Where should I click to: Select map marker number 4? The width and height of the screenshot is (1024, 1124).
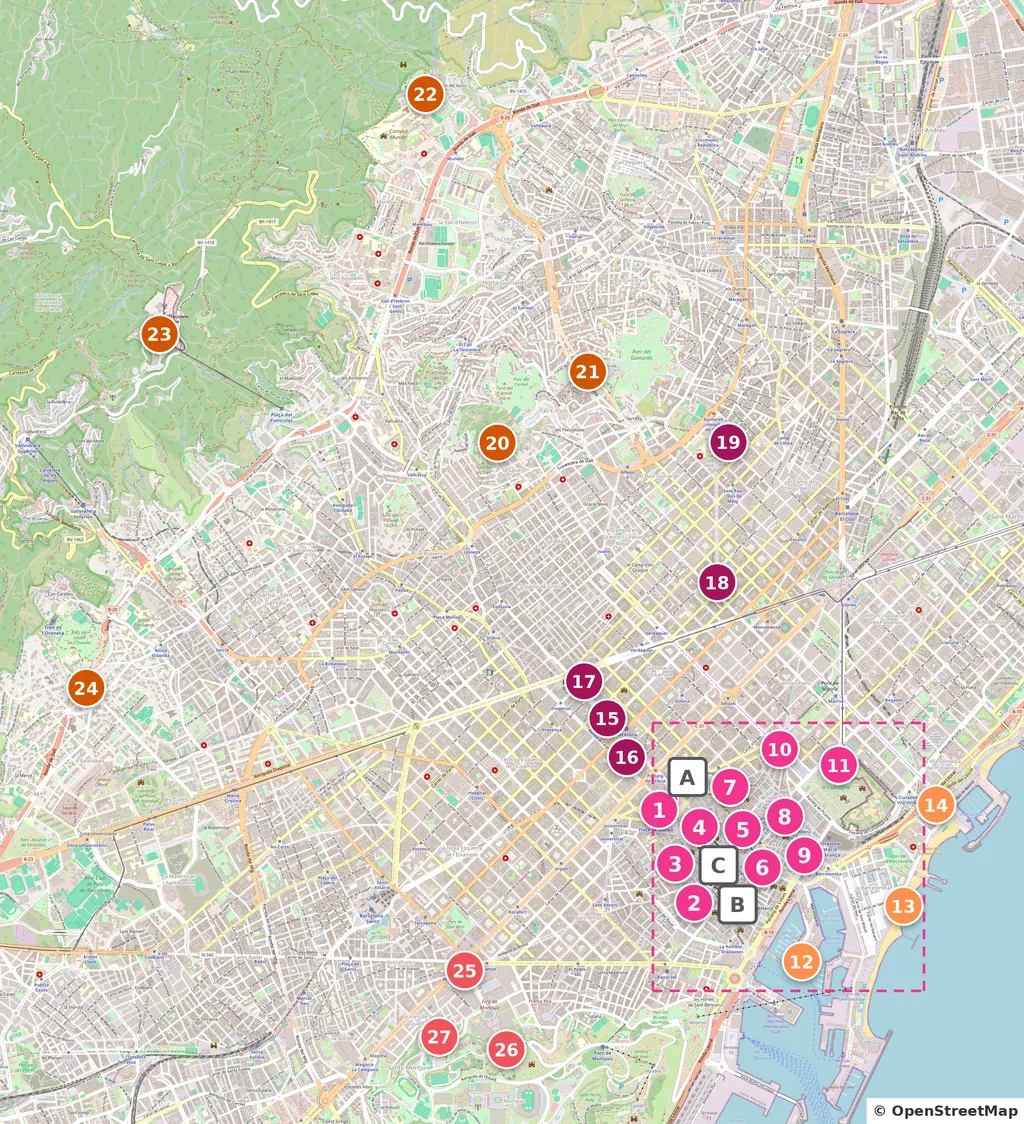pyautogui.click(x=699, y=827)
